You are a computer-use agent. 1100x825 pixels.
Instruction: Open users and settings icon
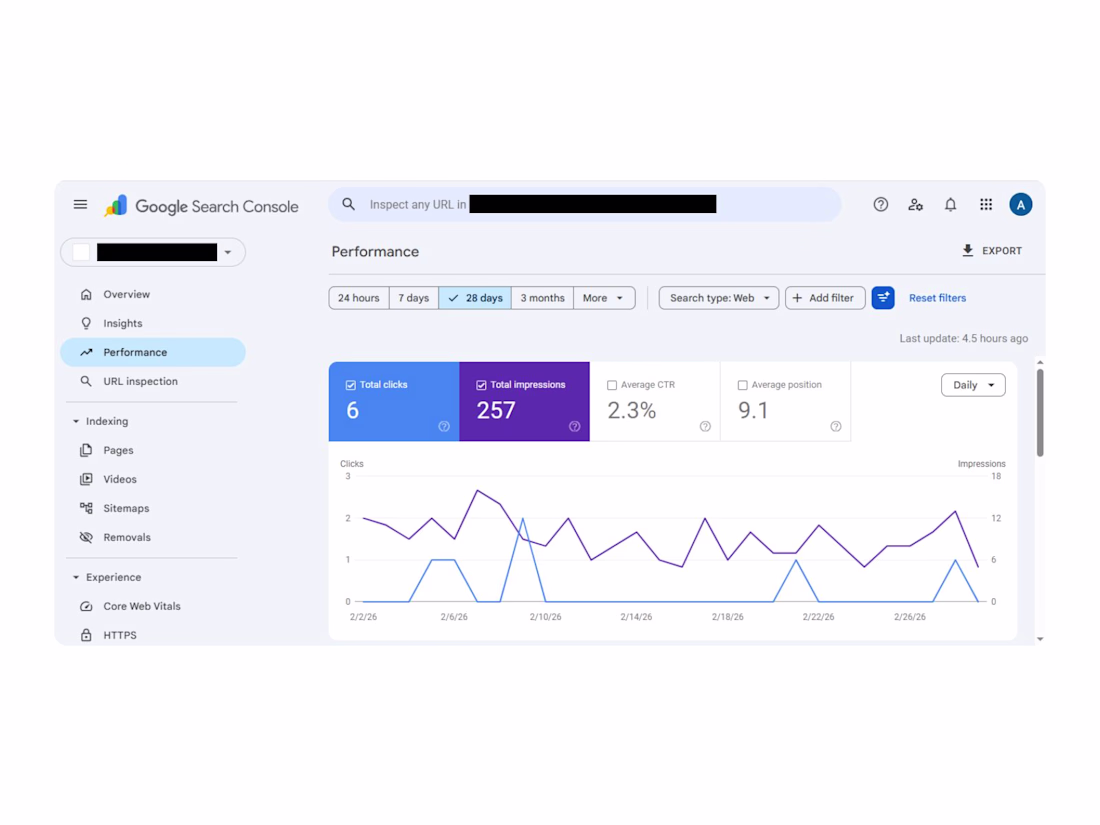915,204
